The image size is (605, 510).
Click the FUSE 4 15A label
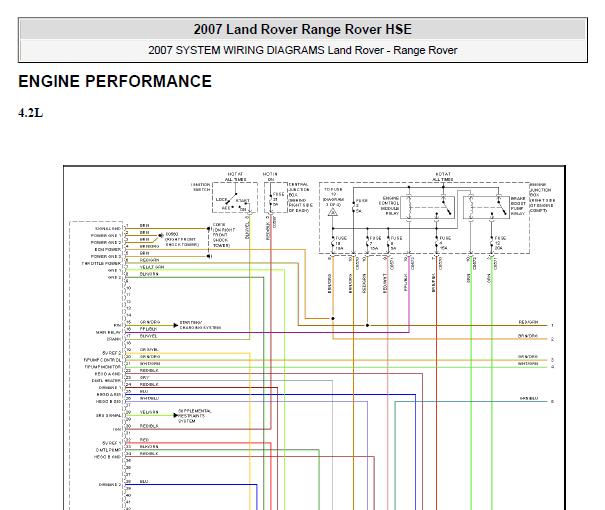tap(445, 243)
